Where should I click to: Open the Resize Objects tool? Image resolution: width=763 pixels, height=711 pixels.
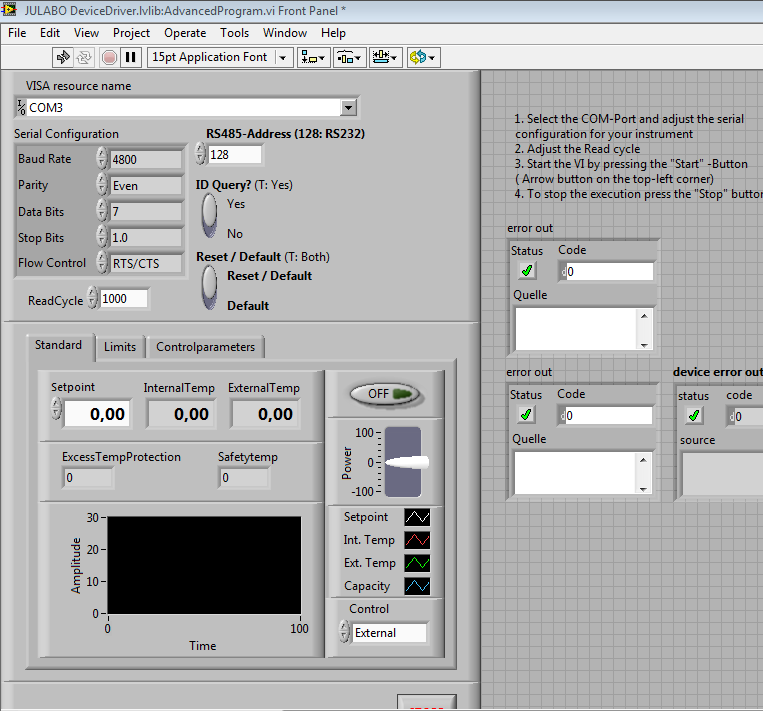(x=385, y=57)
